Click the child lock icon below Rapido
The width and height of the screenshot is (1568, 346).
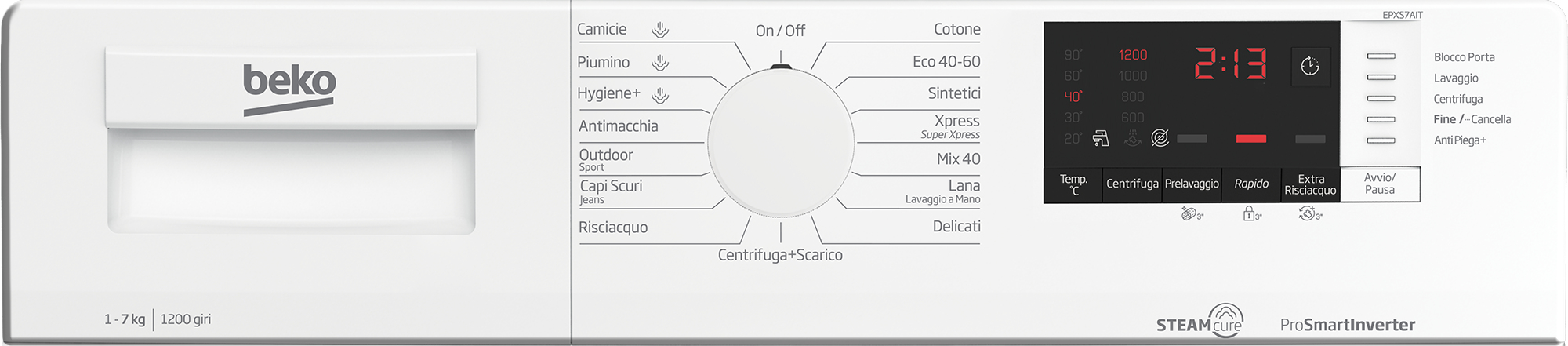(1251, 213)
